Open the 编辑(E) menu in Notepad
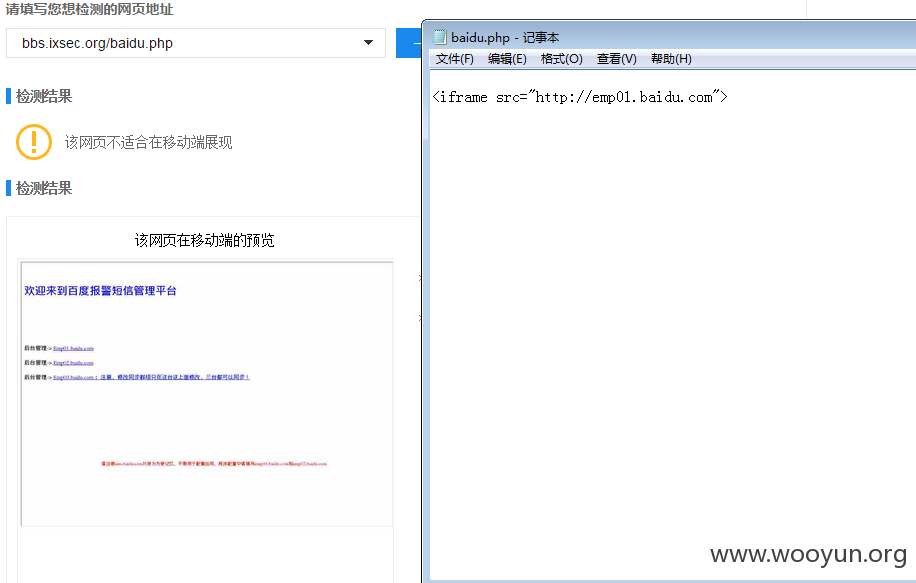 [x=507, y=59]
